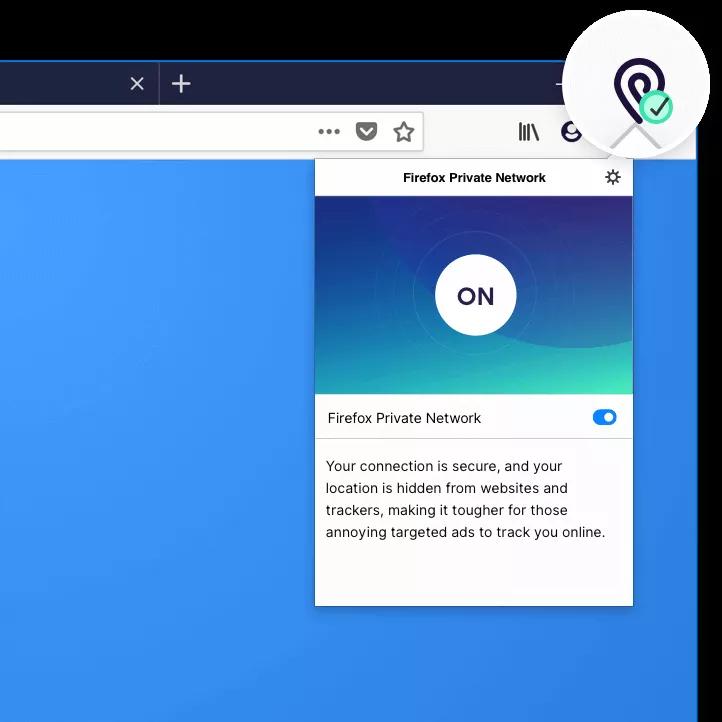Close the current browser tab
Viewport: 722px width, 722px height.
click(137, 84)
